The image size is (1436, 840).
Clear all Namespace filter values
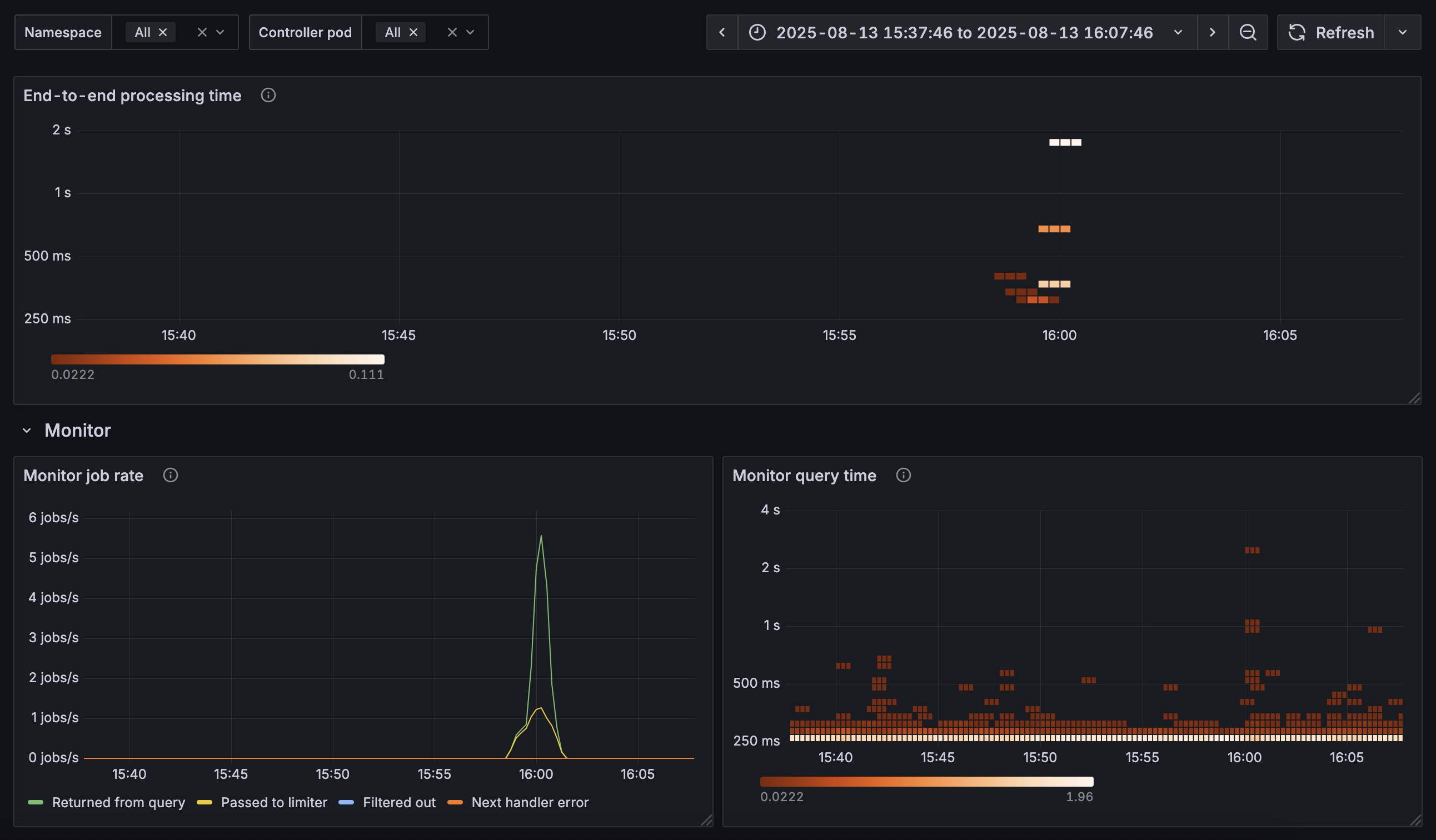click(202, 32)
